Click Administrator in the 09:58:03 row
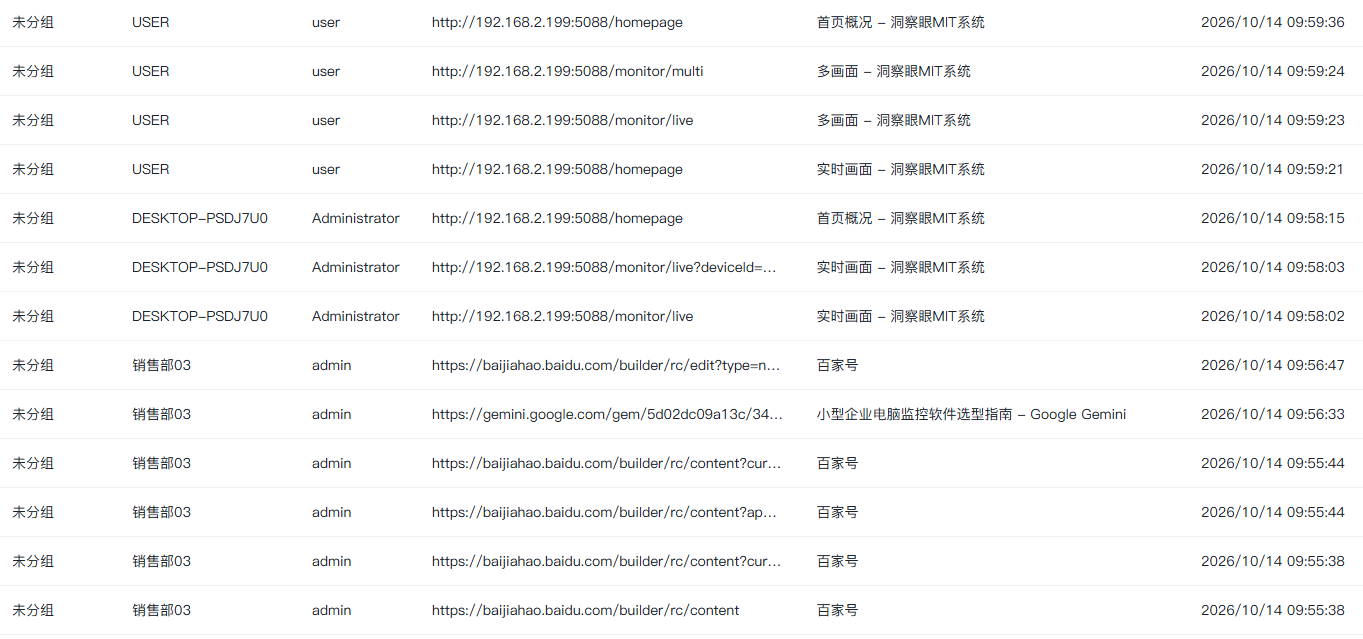 [x=356, y=267]
